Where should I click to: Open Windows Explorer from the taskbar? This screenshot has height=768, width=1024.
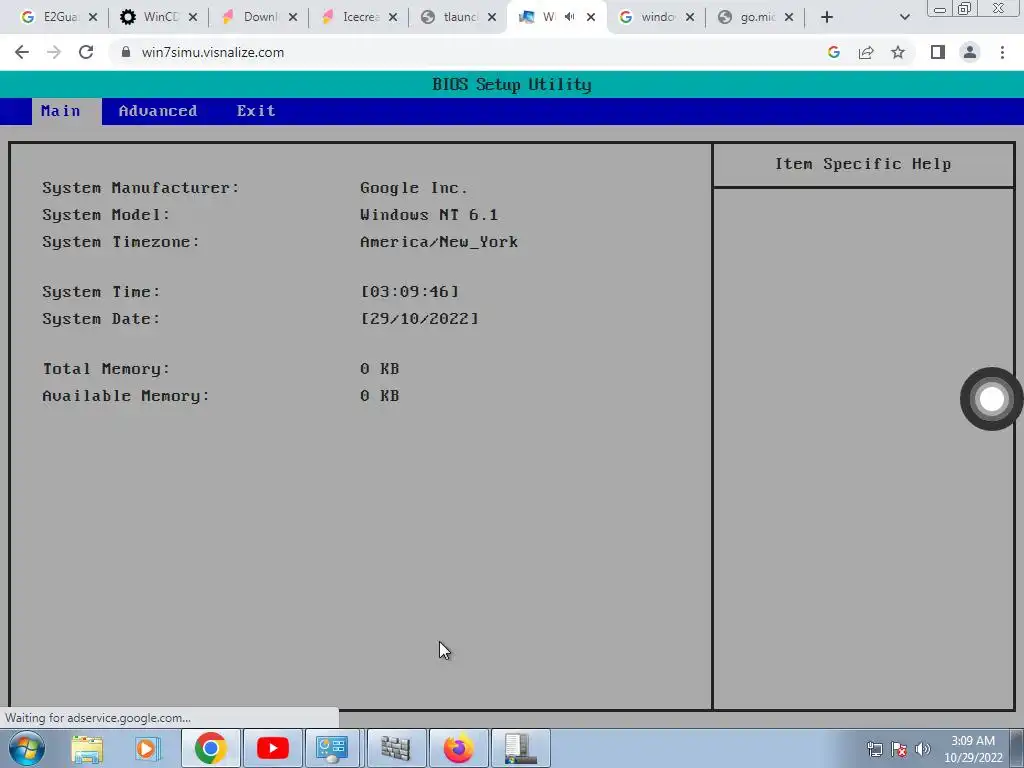[87, 748]
